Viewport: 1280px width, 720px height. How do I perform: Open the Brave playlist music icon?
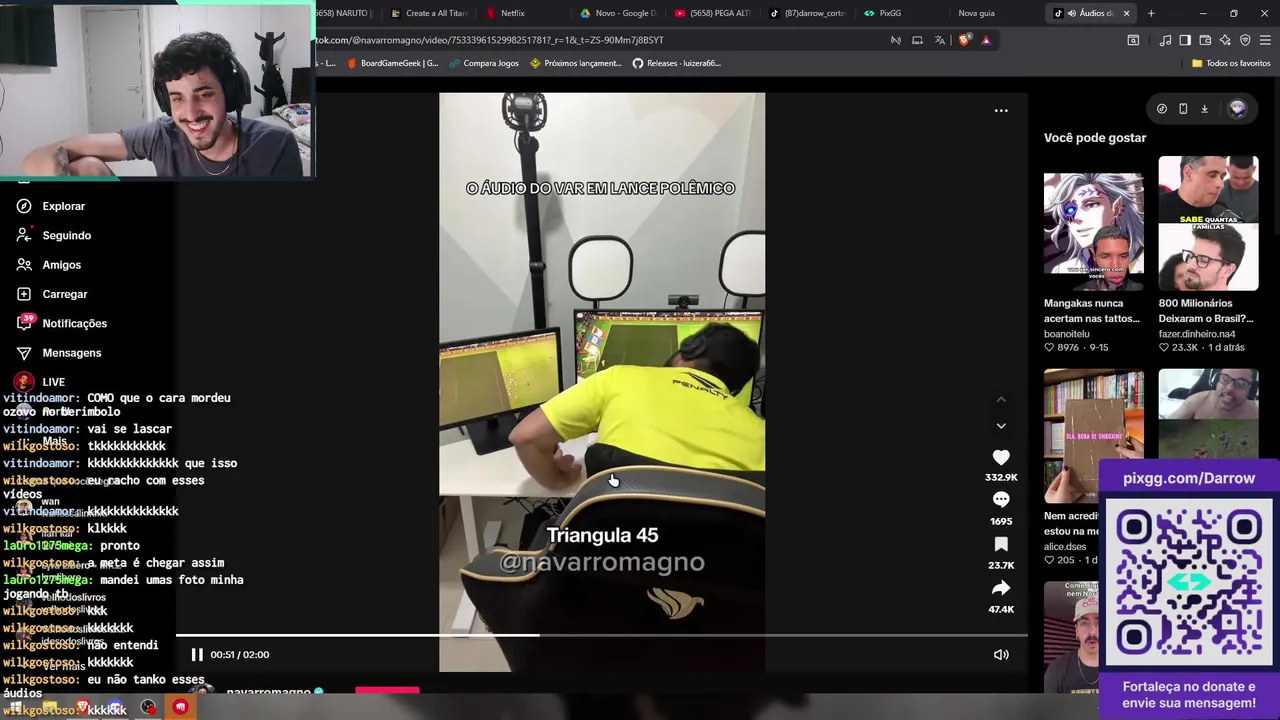point(1165,40)
